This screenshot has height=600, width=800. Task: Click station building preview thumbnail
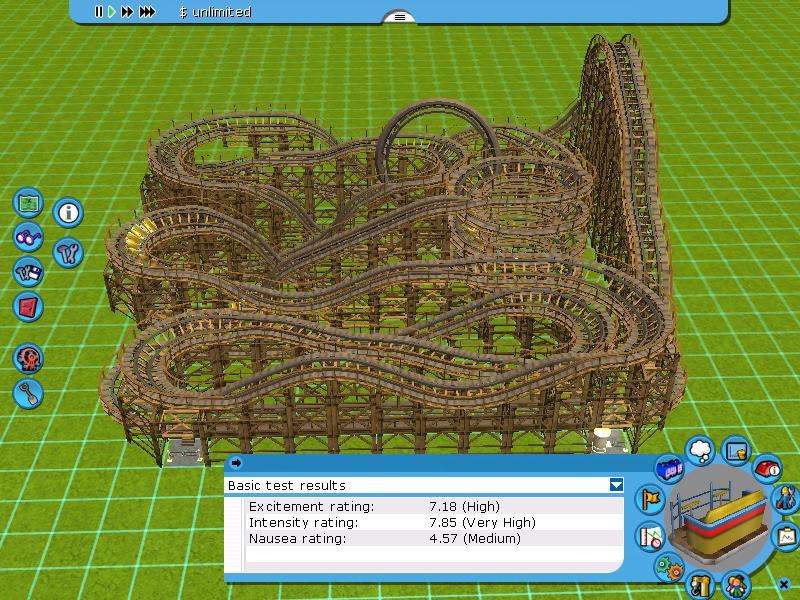pyautogui.click(x=719, y=518)
